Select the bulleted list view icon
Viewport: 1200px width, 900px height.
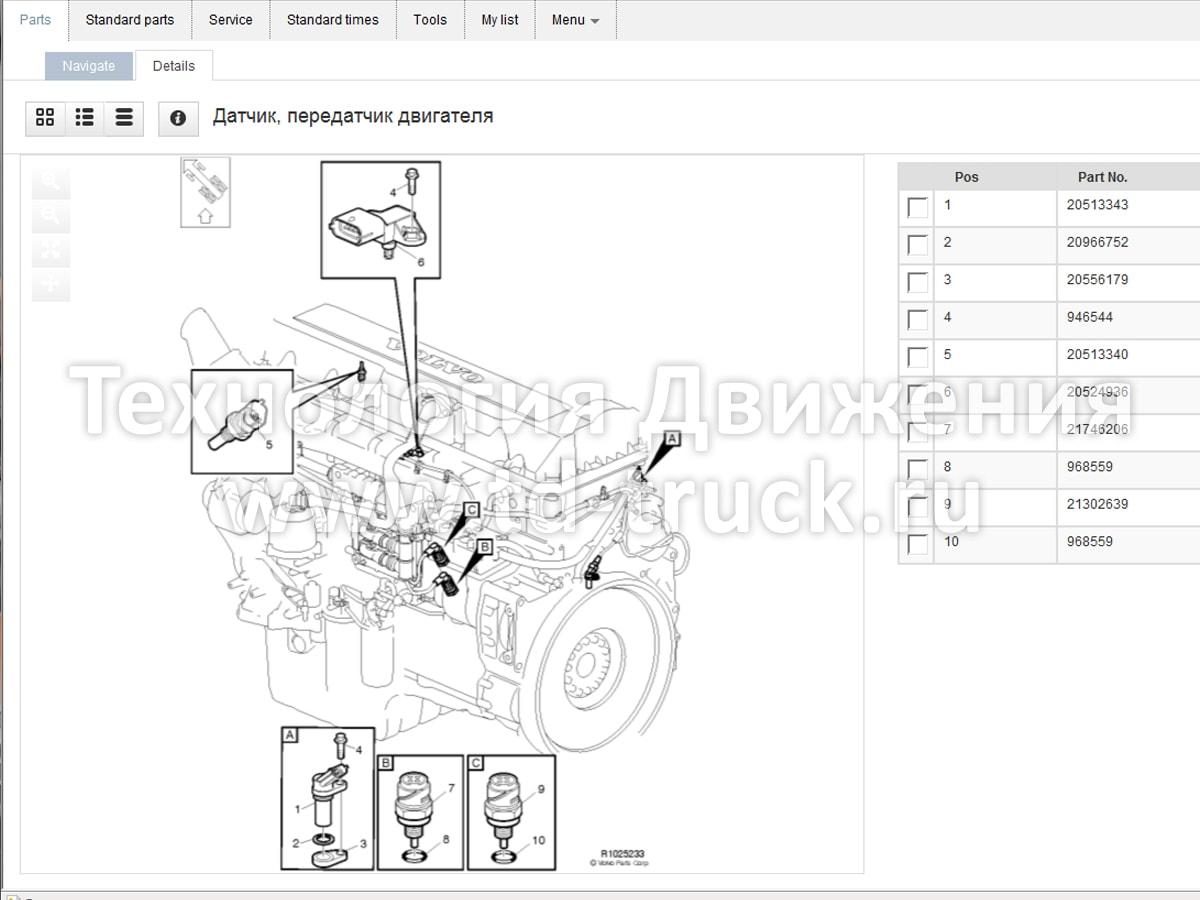coord(85,118)
